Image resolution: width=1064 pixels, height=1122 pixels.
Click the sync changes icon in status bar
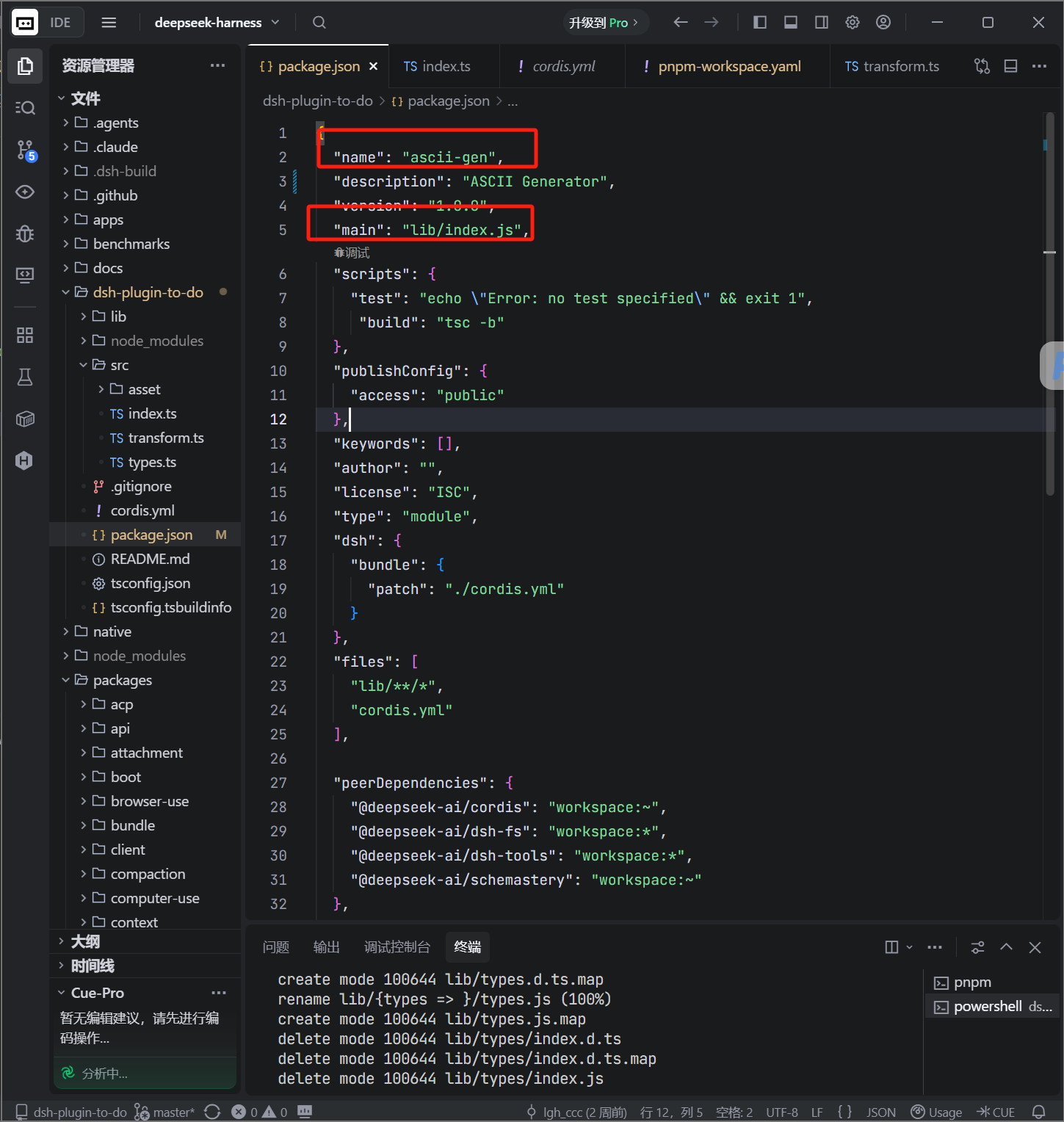212,1112
